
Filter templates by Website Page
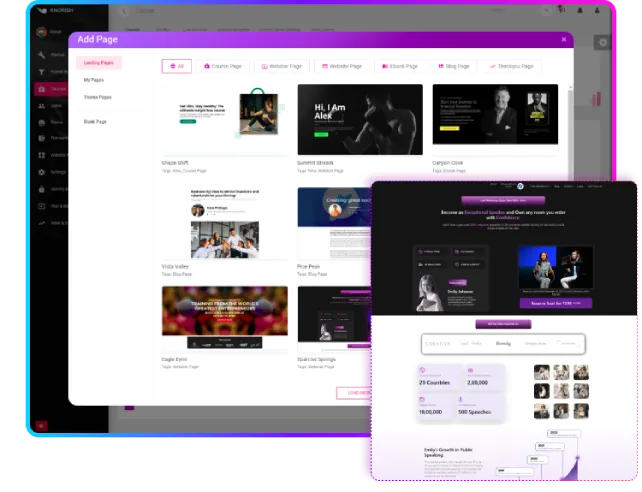342,66
